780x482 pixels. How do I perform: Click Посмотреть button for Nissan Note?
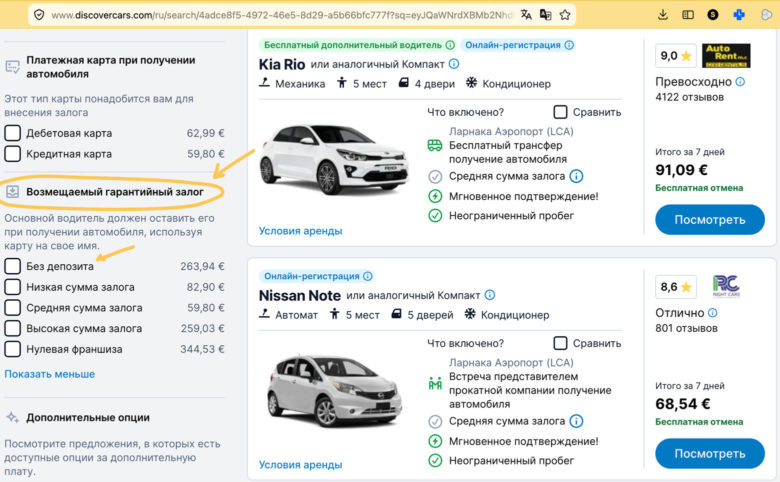pos(709,453)
